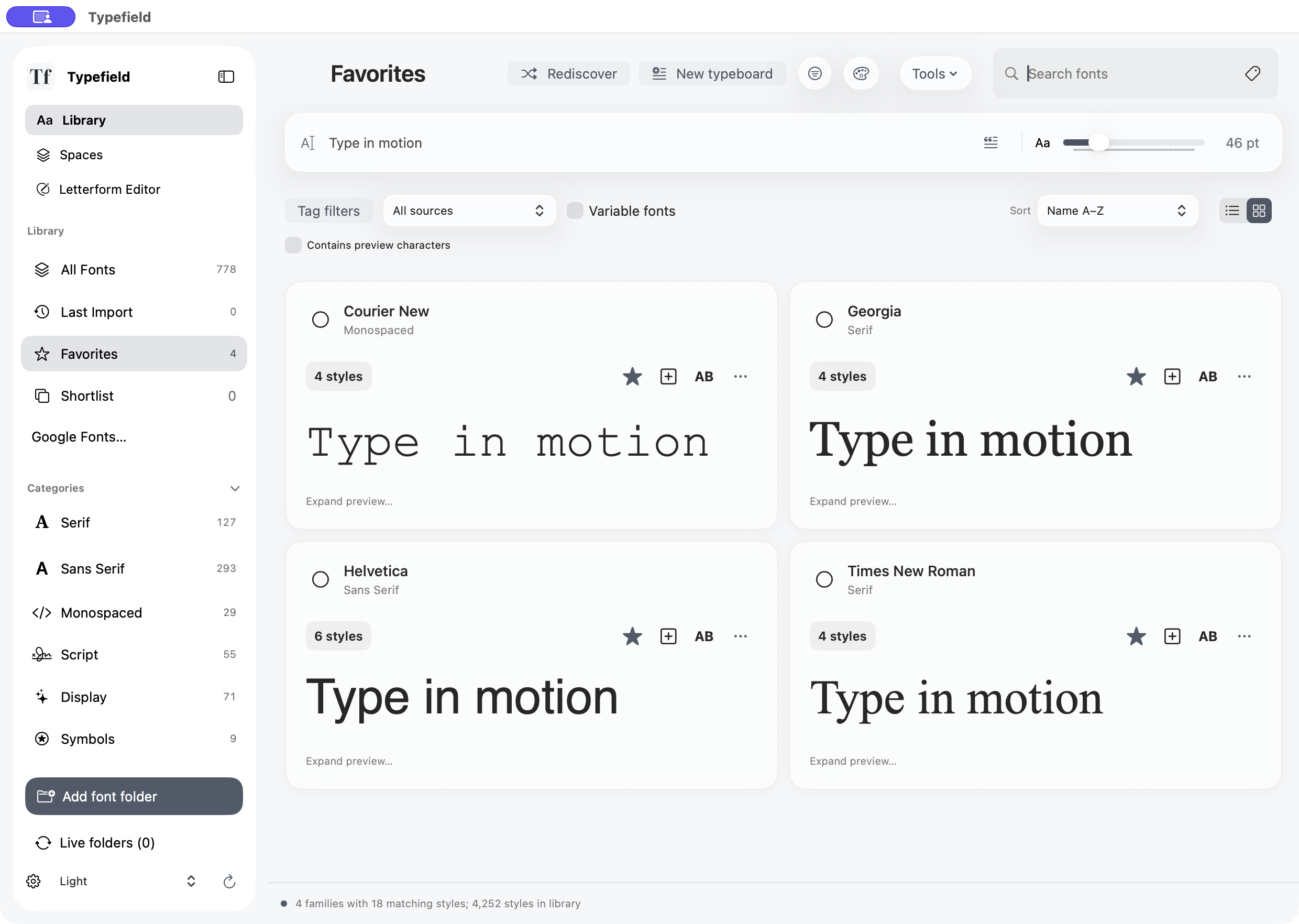This screenshot has width=1299, height=924.
Task: Click the round list filter icon button
Action: click(x=814, y=73)
